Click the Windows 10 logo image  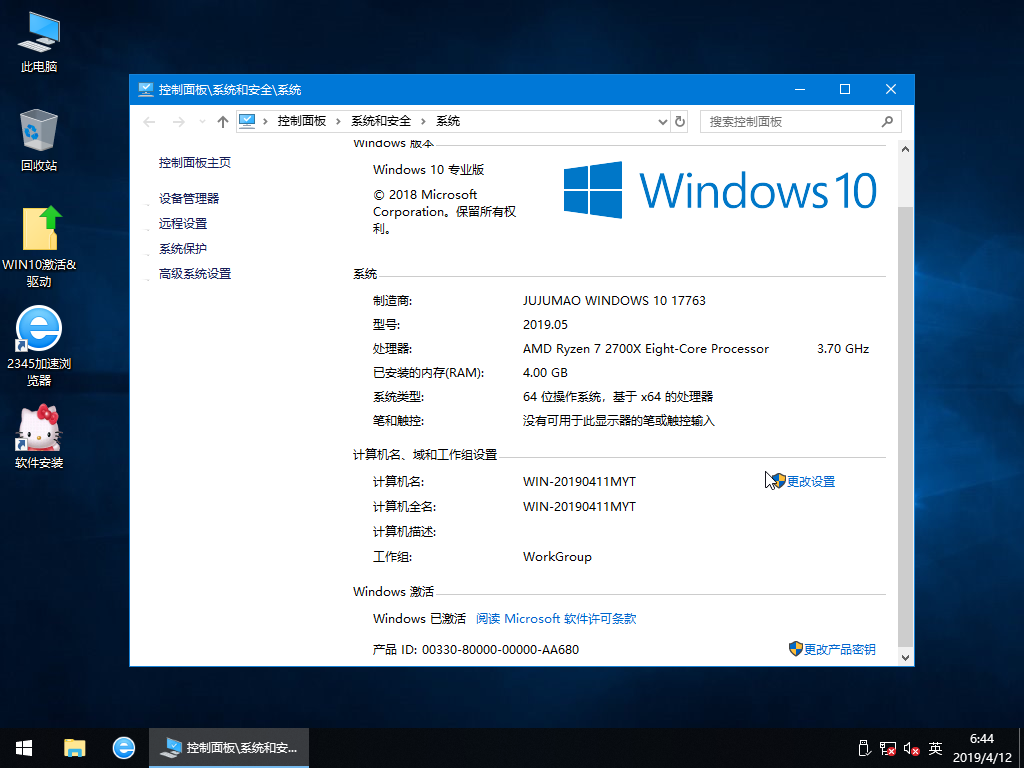coord(720,190)
